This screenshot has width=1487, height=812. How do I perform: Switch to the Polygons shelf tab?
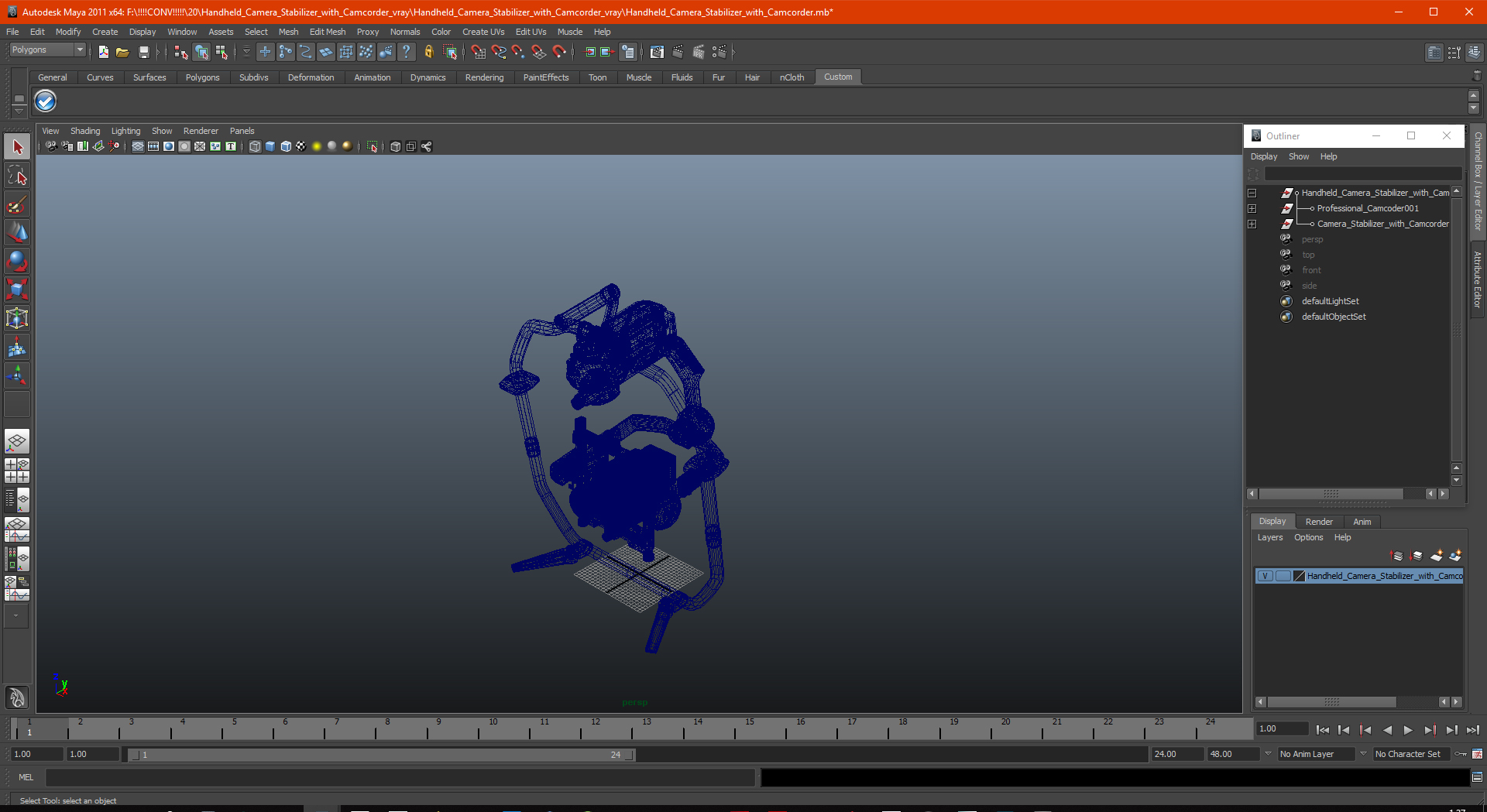click(x=202, y=77)
